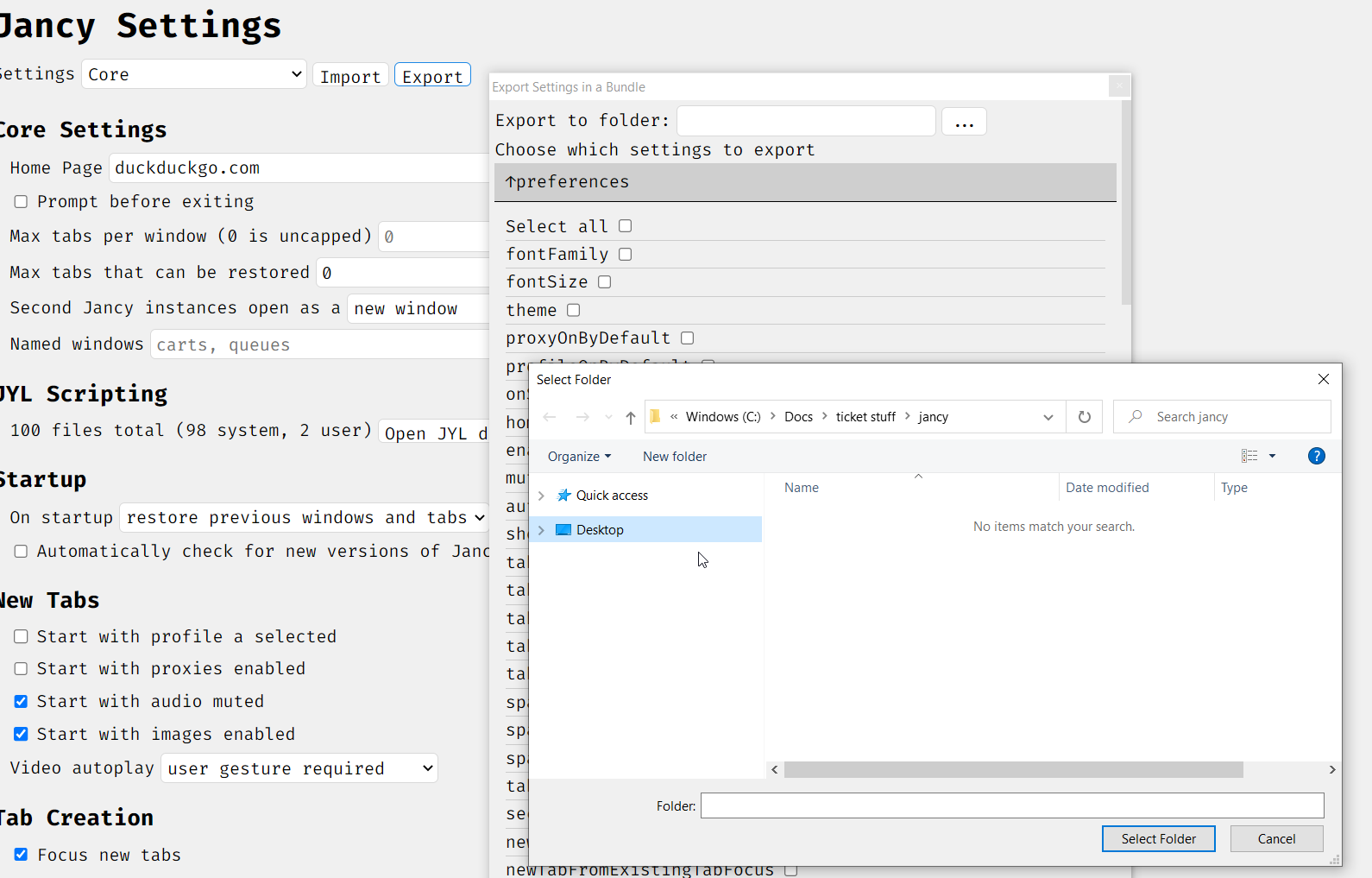Screen dimensions: 1372x878
Task: Navigate to Windows (C:) in breadcrumb
Action: tap(723, 417)
